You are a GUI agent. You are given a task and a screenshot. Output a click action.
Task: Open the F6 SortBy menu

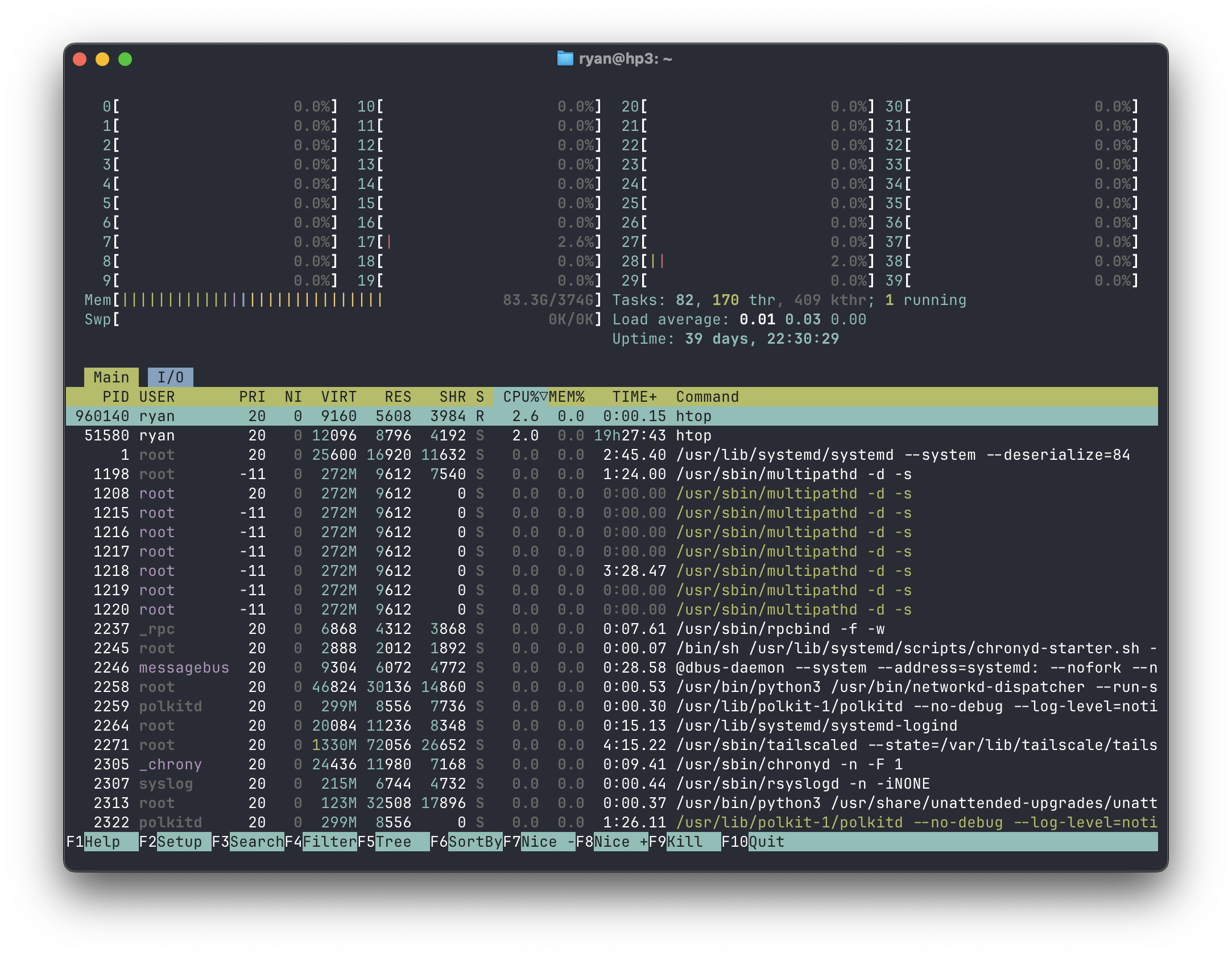click(x=466, y=842)
